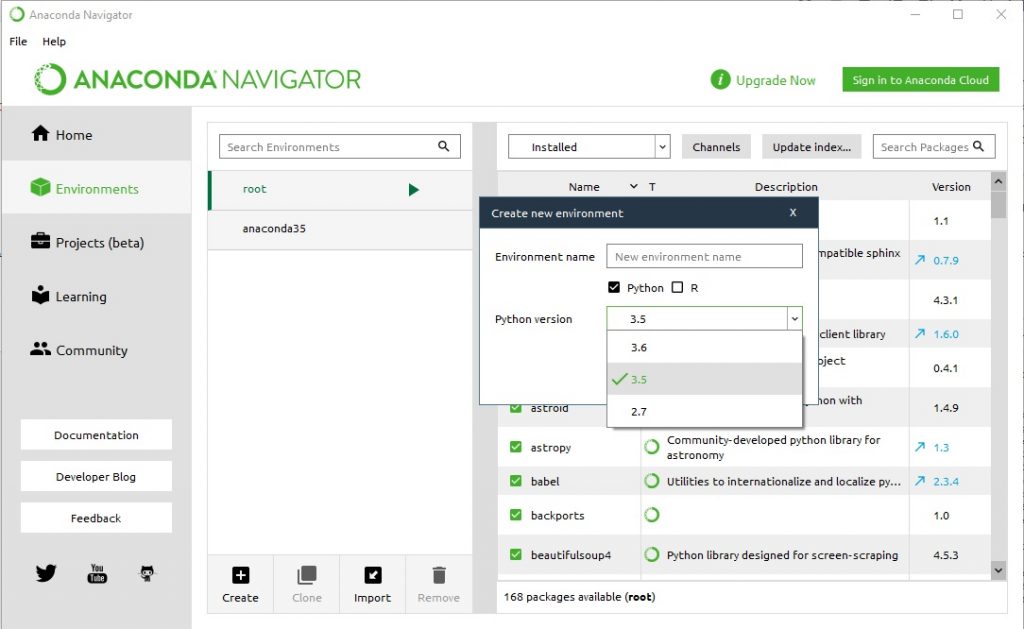
Task: Click the GitHub octocat icon
Action: (148, 573)
